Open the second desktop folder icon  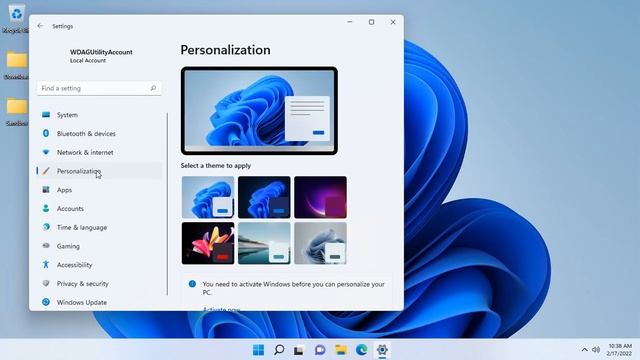click(x=16, y=65)
